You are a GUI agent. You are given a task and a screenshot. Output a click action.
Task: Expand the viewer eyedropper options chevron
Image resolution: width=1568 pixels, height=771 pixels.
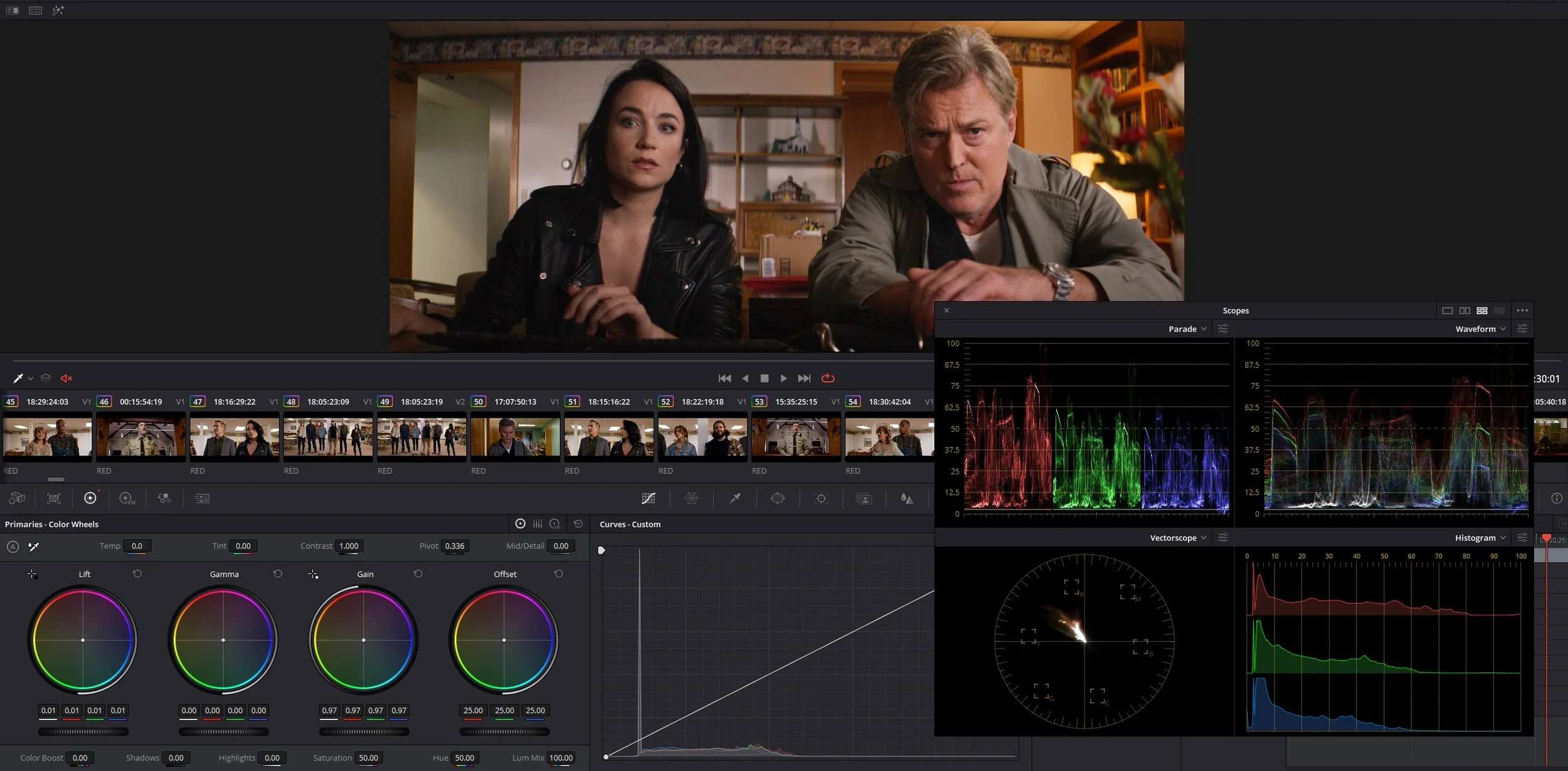(x=30, y=379)
